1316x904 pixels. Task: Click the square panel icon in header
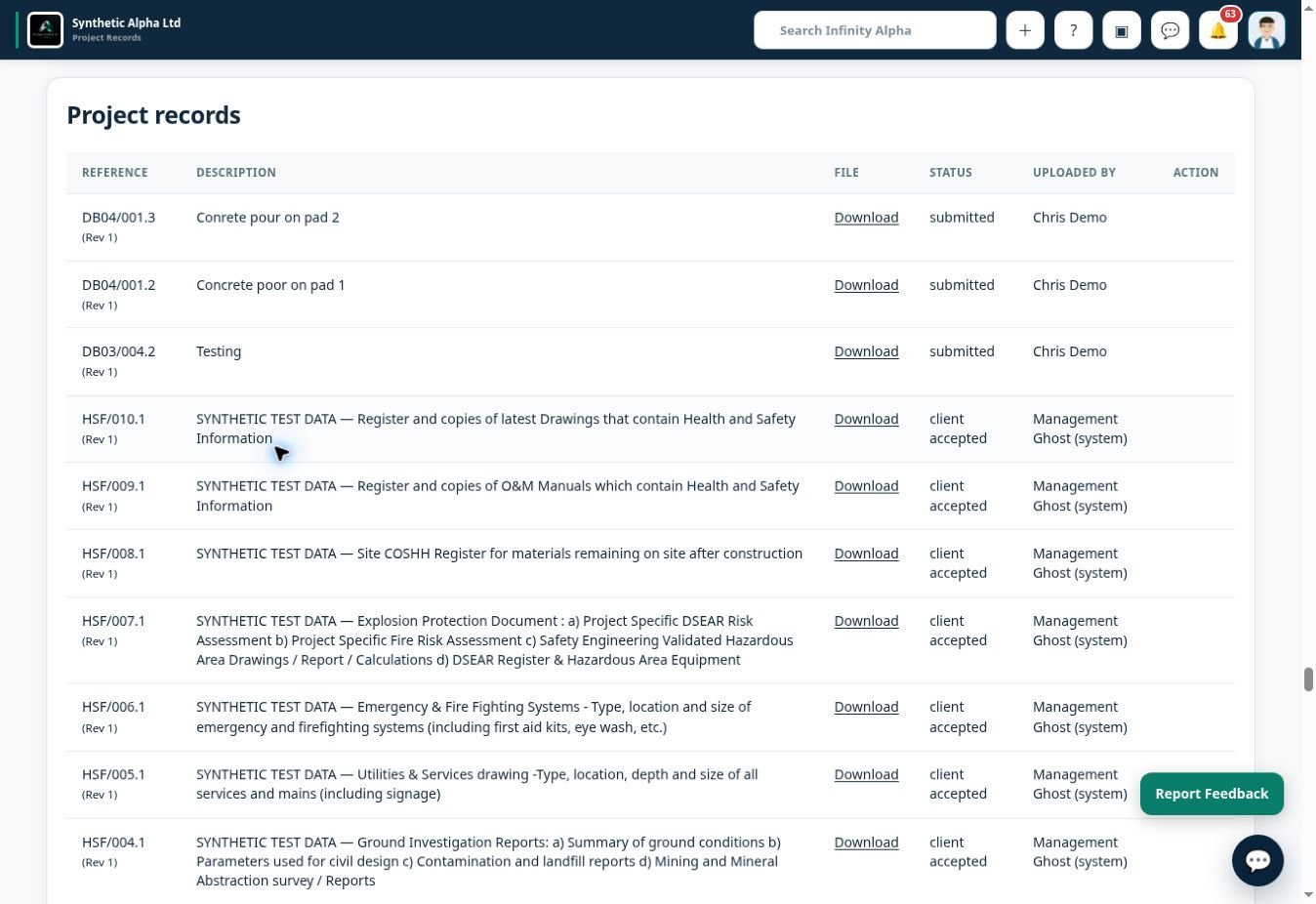1122,30
